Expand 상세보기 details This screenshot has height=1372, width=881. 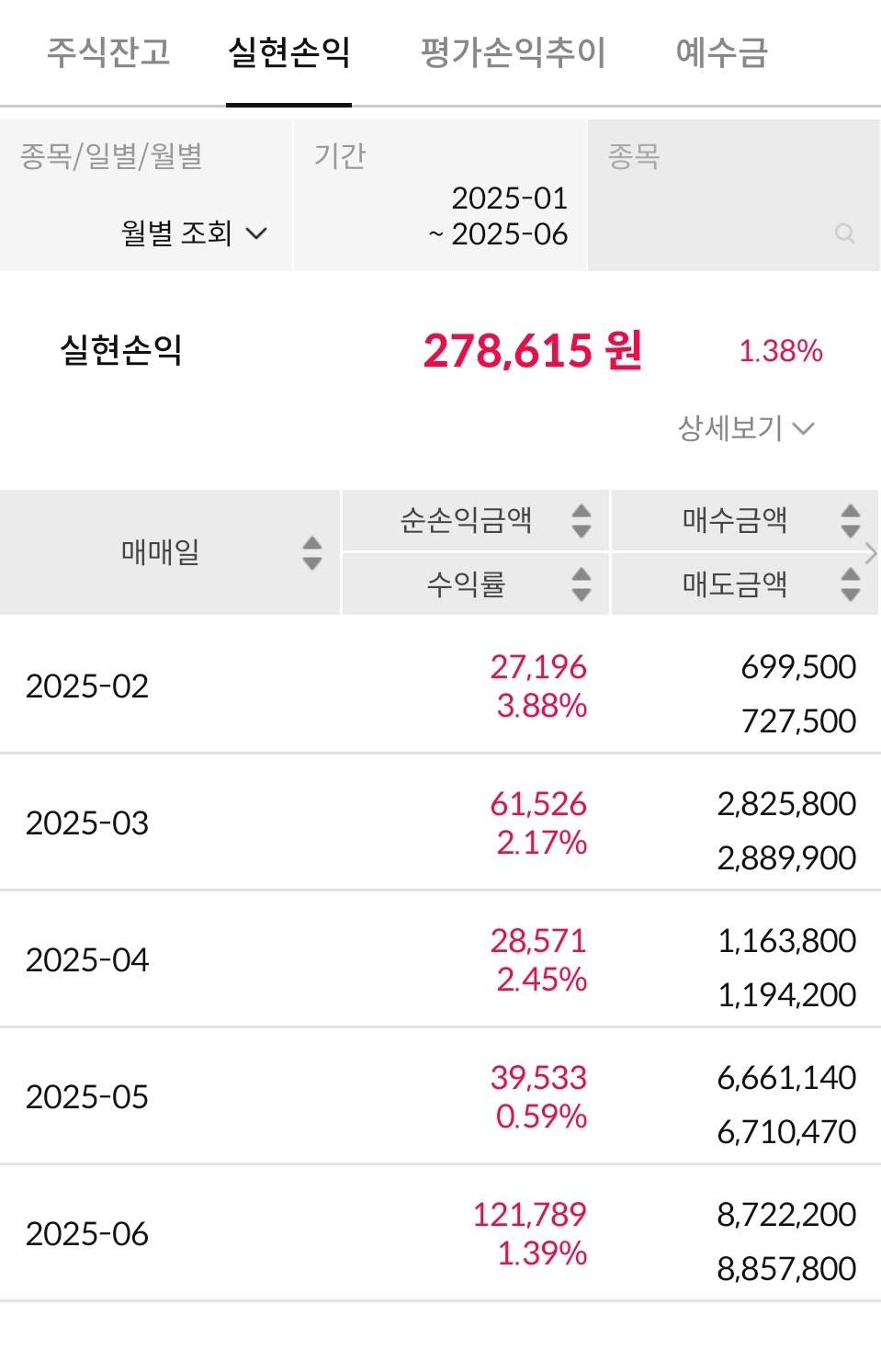tap(746, 427)
